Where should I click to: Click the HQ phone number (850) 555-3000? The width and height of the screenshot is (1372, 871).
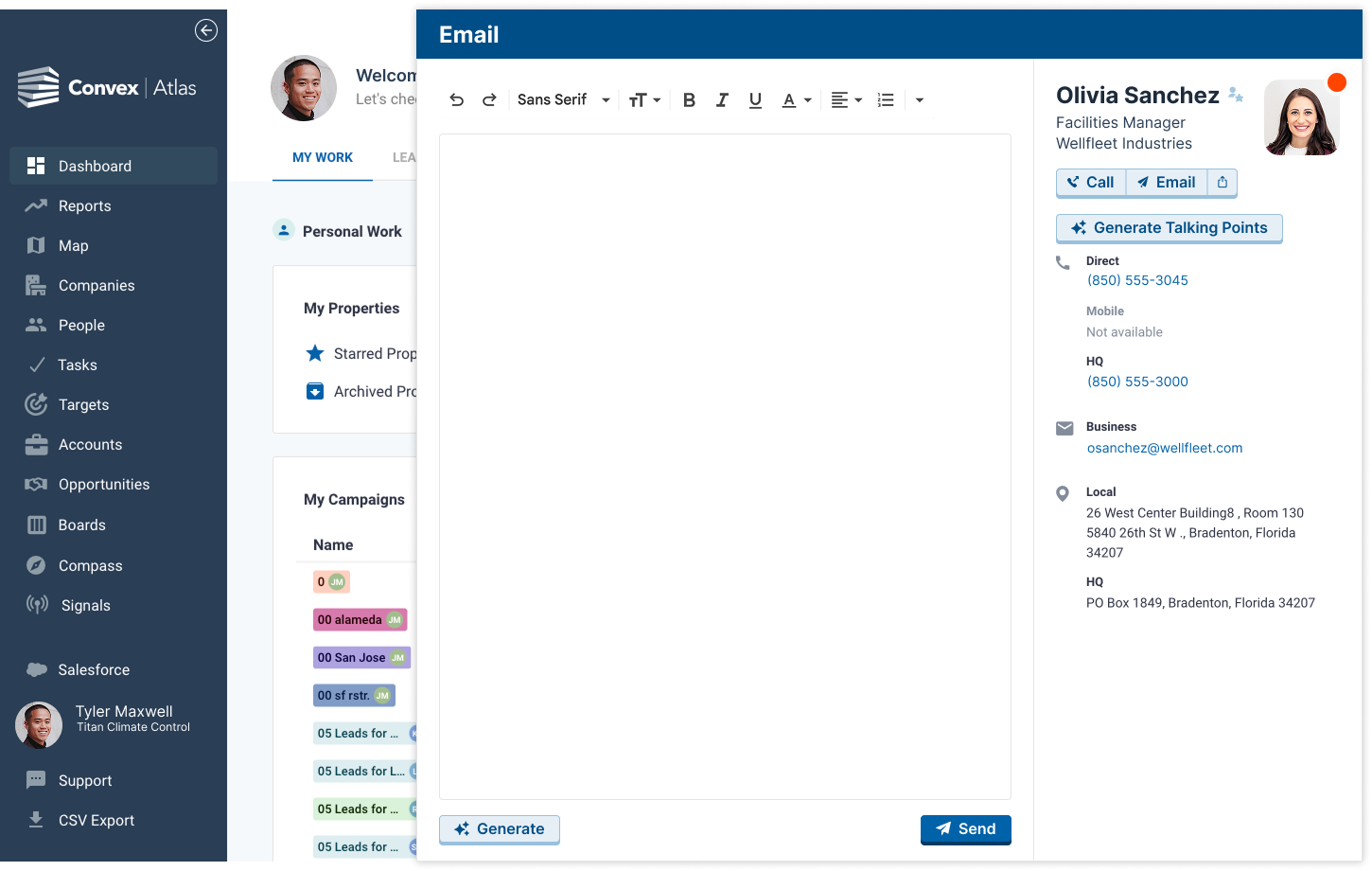tap(1137, 382)
